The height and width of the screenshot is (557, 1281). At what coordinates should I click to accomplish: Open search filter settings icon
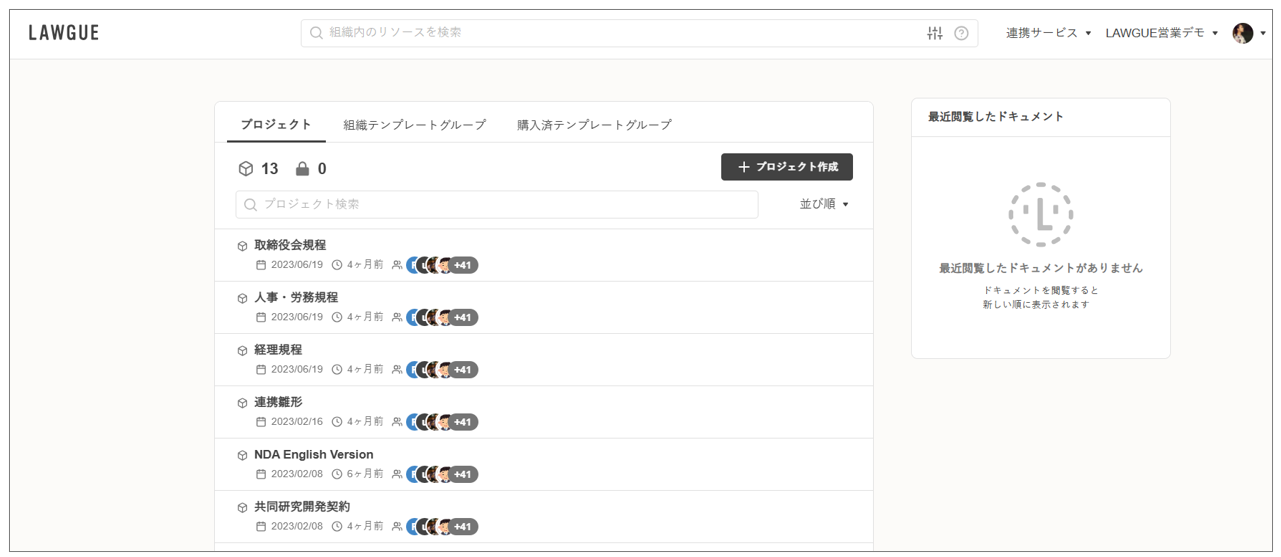[x=935, y=33]
